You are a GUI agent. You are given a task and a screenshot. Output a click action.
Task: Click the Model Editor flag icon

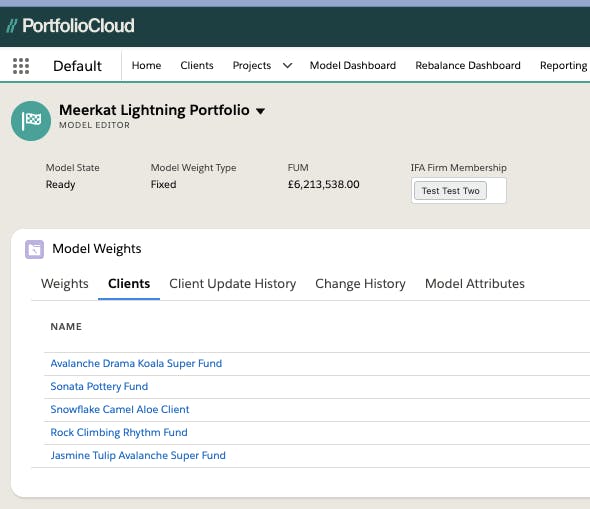tap(31, 121)
